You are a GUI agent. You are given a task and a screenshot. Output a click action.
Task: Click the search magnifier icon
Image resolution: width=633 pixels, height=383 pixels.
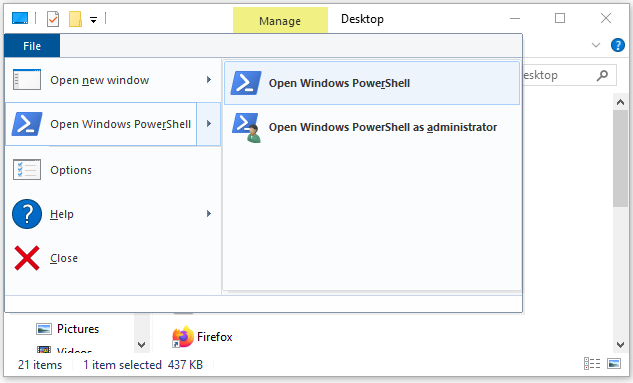602,75
